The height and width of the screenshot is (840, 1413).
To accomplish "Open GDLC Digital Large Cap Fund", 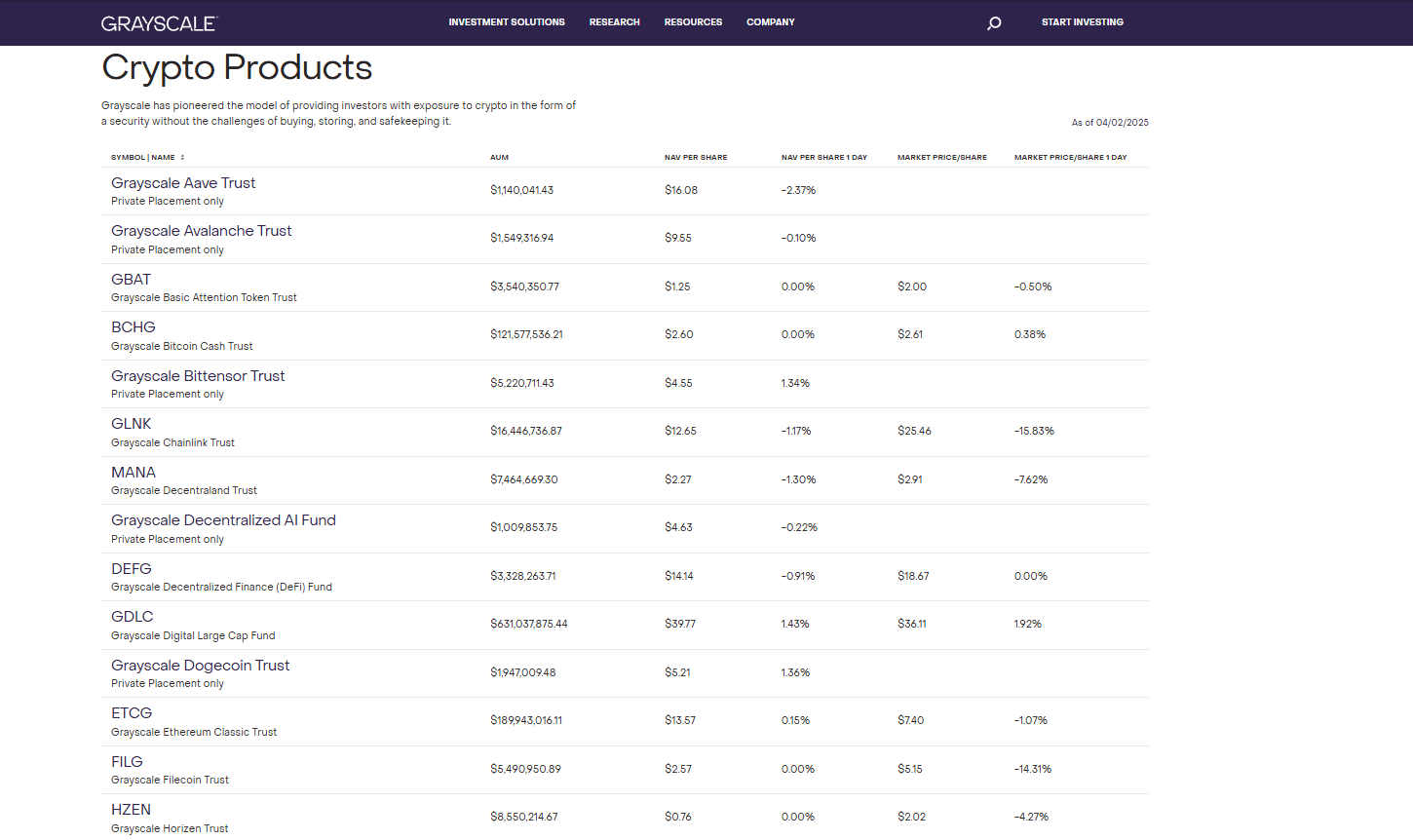I will pos(133,617).
